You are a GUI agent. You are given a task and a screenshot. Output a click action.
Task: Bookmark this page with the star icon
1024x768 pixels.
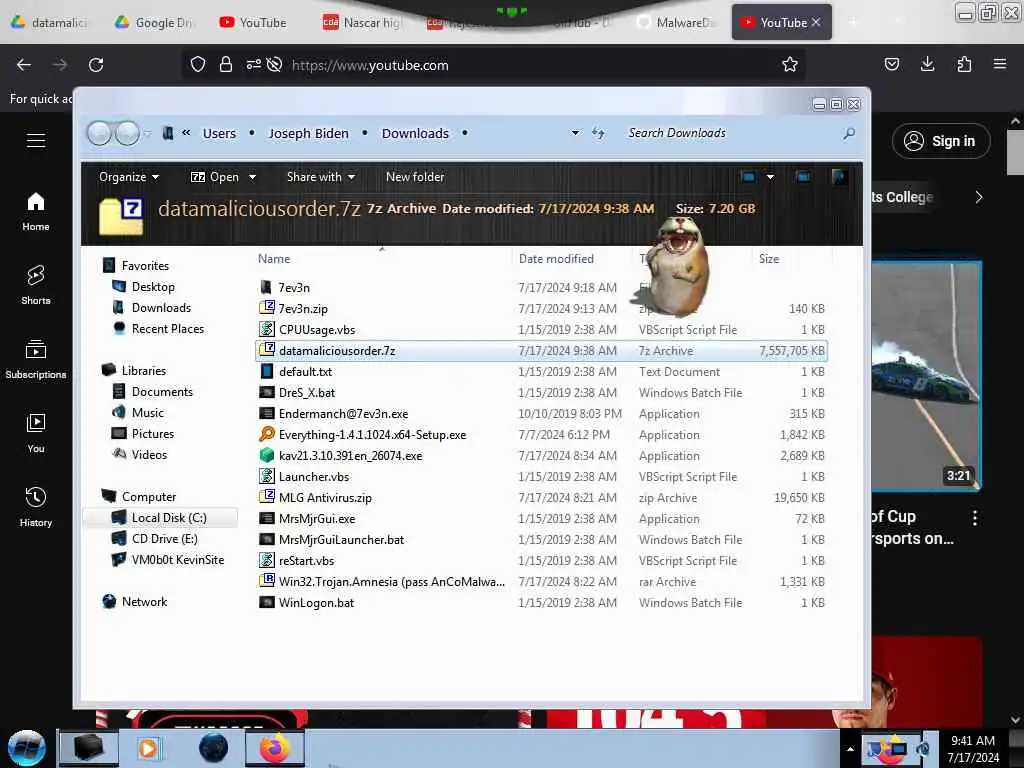790,65
